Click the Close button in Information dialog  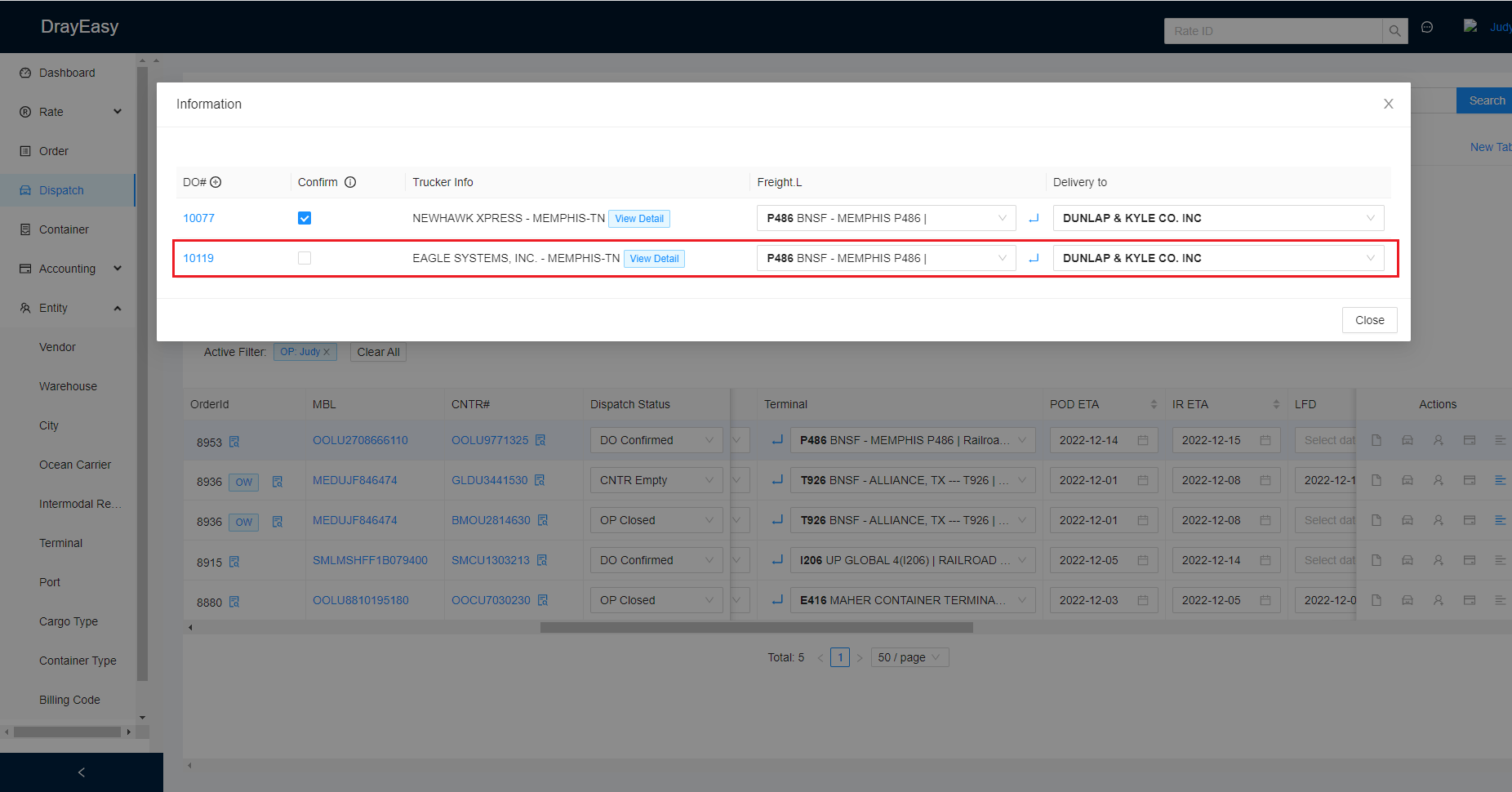coord(1369,320)
